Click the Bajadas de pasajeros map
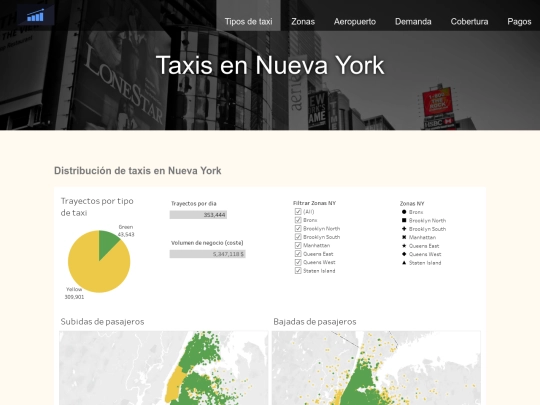 376,368
